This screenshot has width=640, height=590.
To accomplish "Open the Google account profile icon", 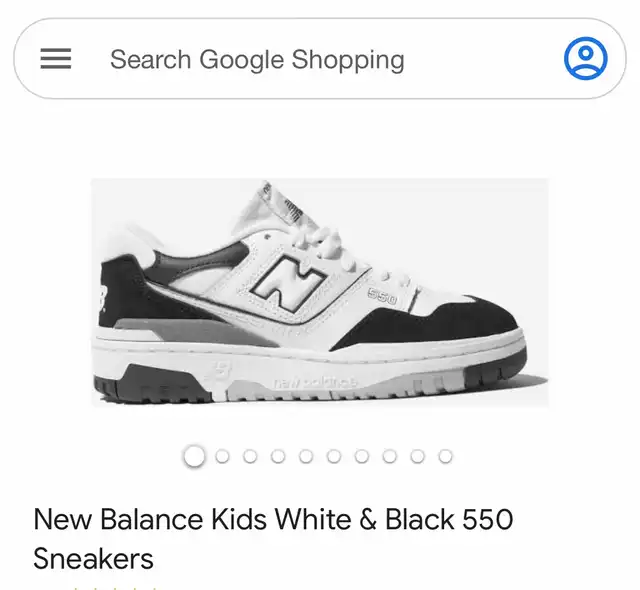I will [585, 59].
